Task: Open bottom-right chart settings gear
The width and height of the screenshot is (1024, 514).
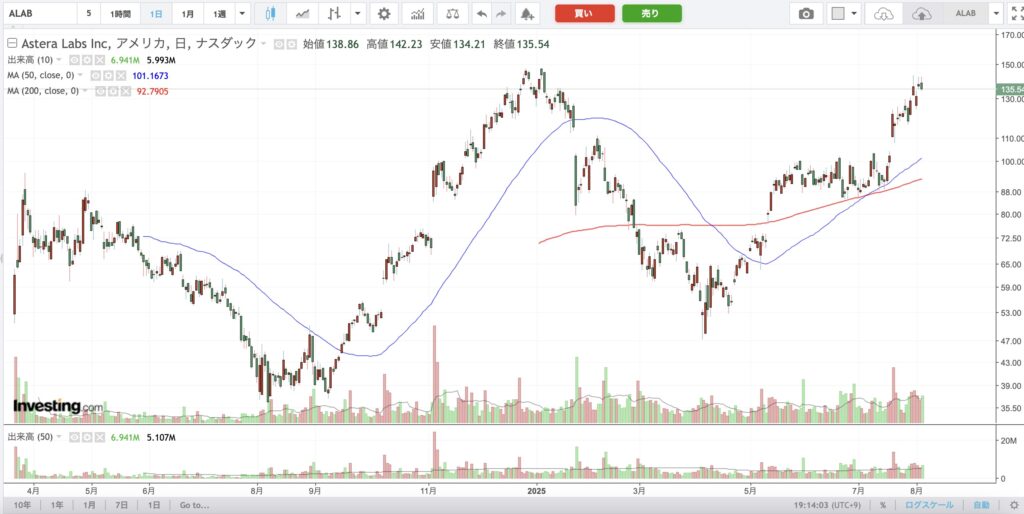Action: pyautogui.click(x=1014, y=505)
